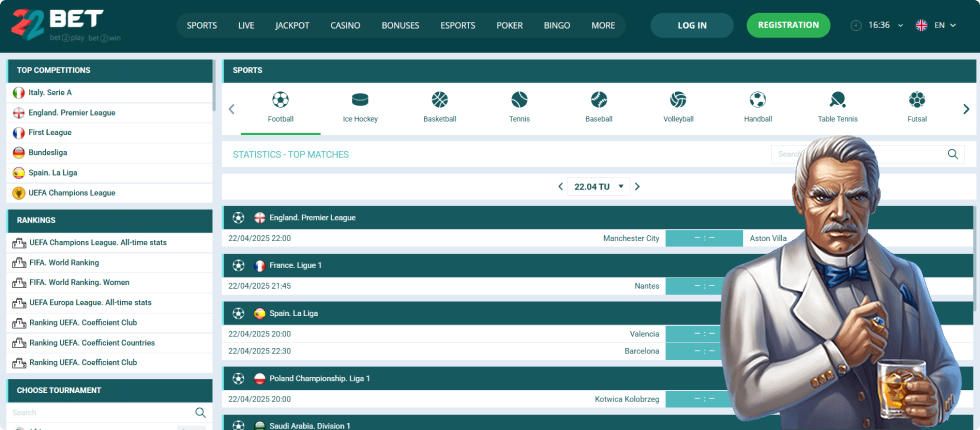Click the France flag in Ligue 1 header

(x=259, y=266)
